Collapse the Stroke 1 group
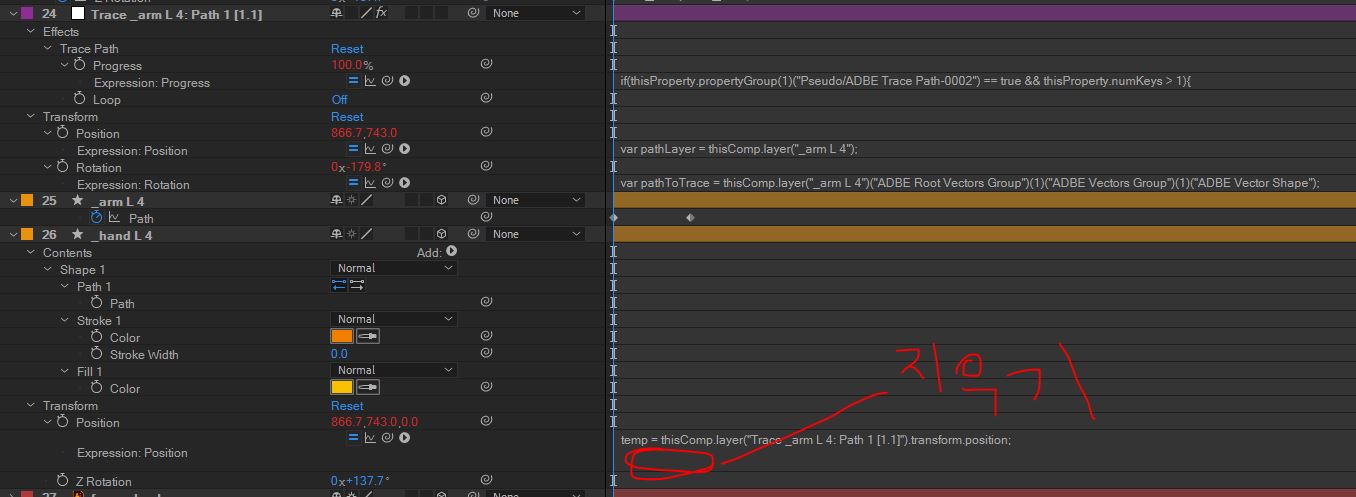Screen dimensions: 1356x497 pos(65,320)
